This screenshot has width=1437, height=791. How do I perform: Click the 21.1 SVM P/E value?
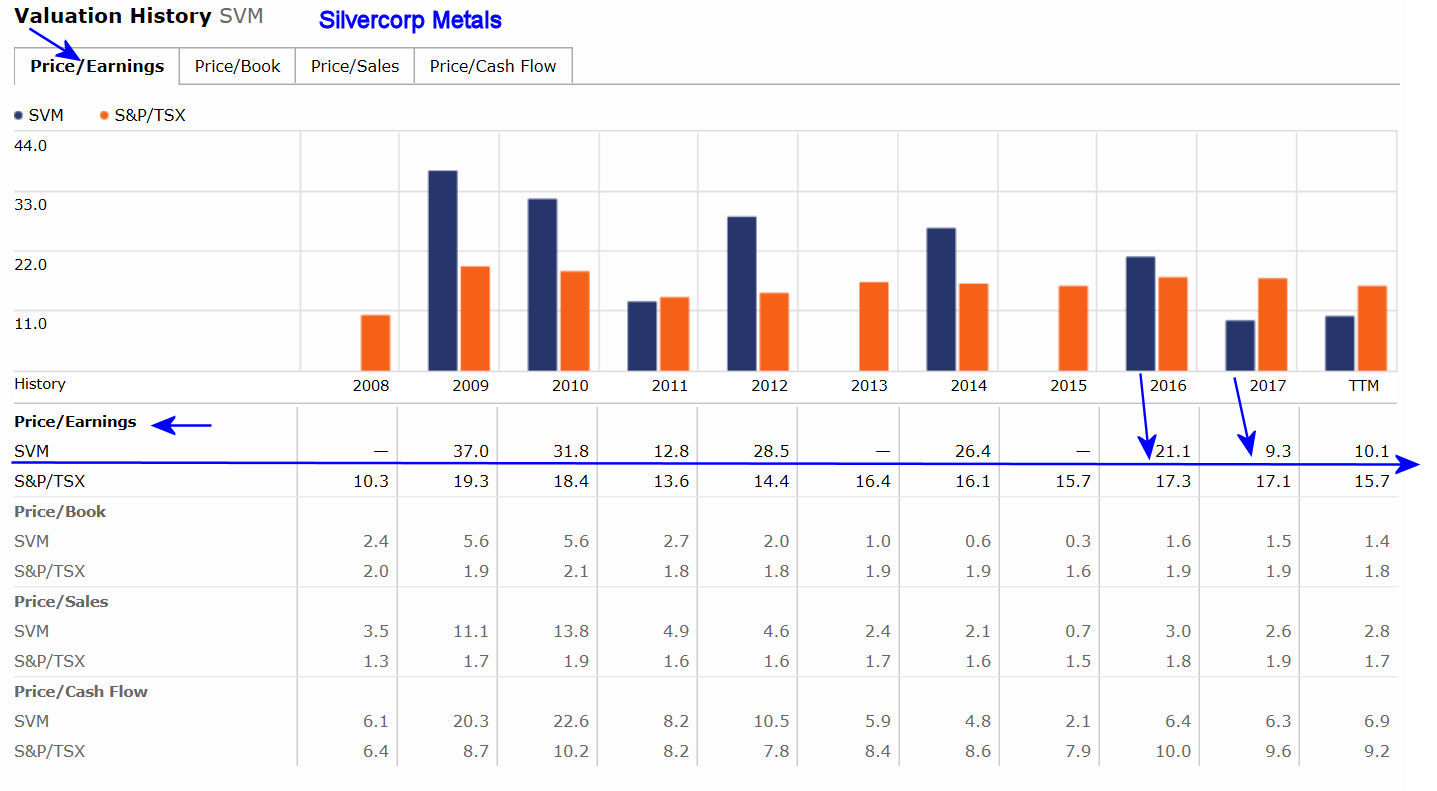point(1174,452)
